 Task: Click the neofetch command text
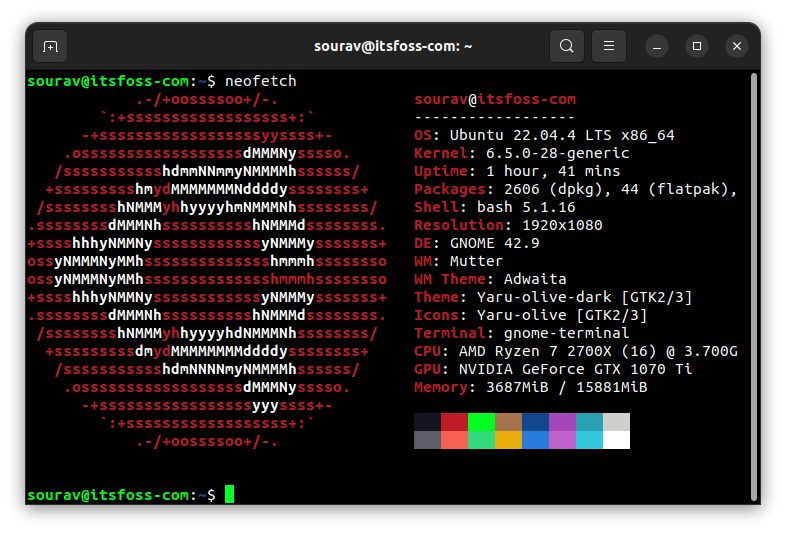click(x=261, y=81)
